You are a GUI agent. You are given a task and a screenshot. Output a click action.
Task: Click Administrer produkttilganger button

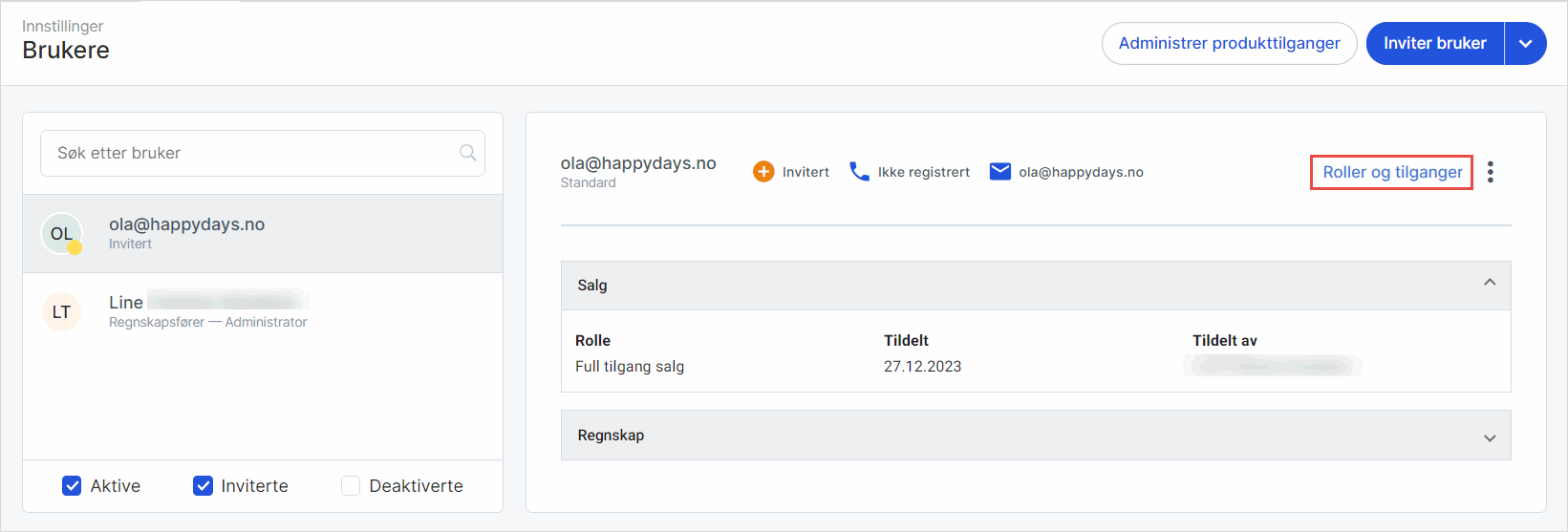coord(1229,44)
